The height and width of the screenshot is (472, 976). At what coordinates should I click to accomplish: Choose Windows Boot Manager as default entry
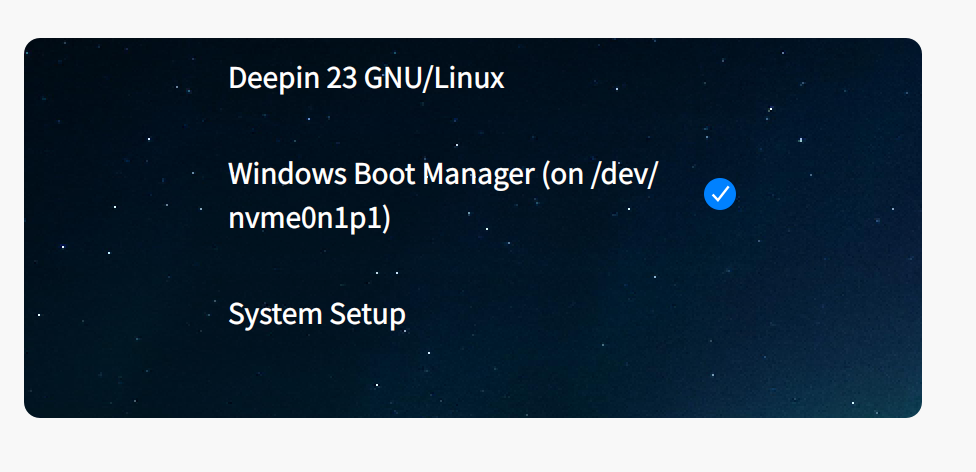pos(443,195)
